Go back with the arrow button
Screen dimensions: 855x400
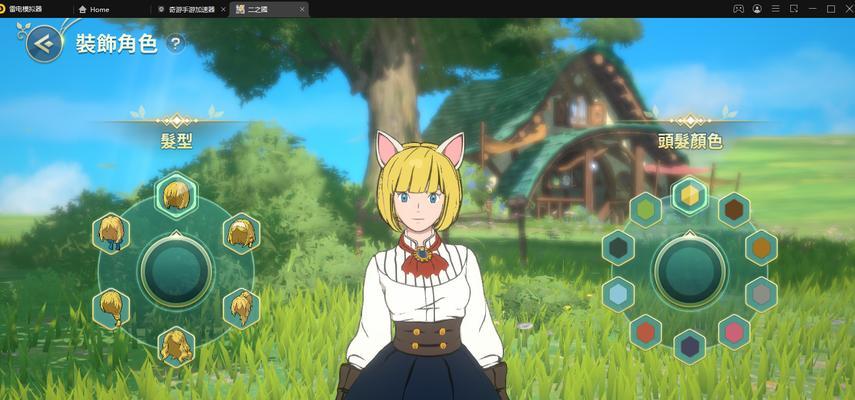(45, 44)
